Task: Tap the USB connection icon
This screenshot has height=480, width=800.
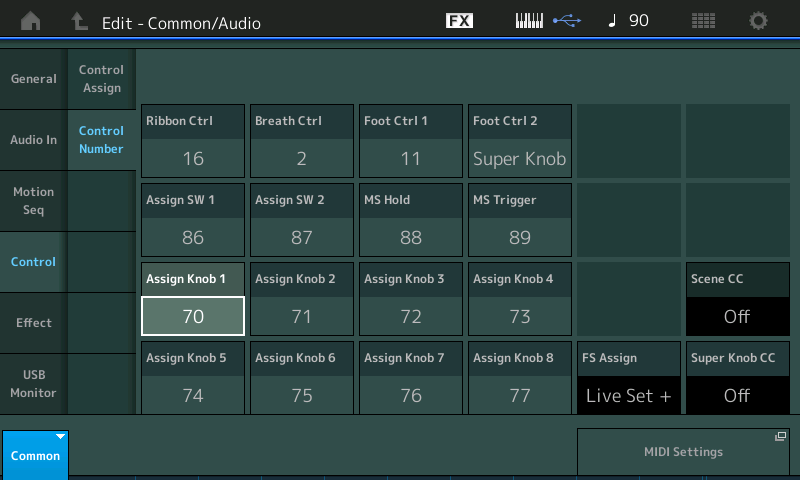Action: pyautogui.click(x=565, y=21)
